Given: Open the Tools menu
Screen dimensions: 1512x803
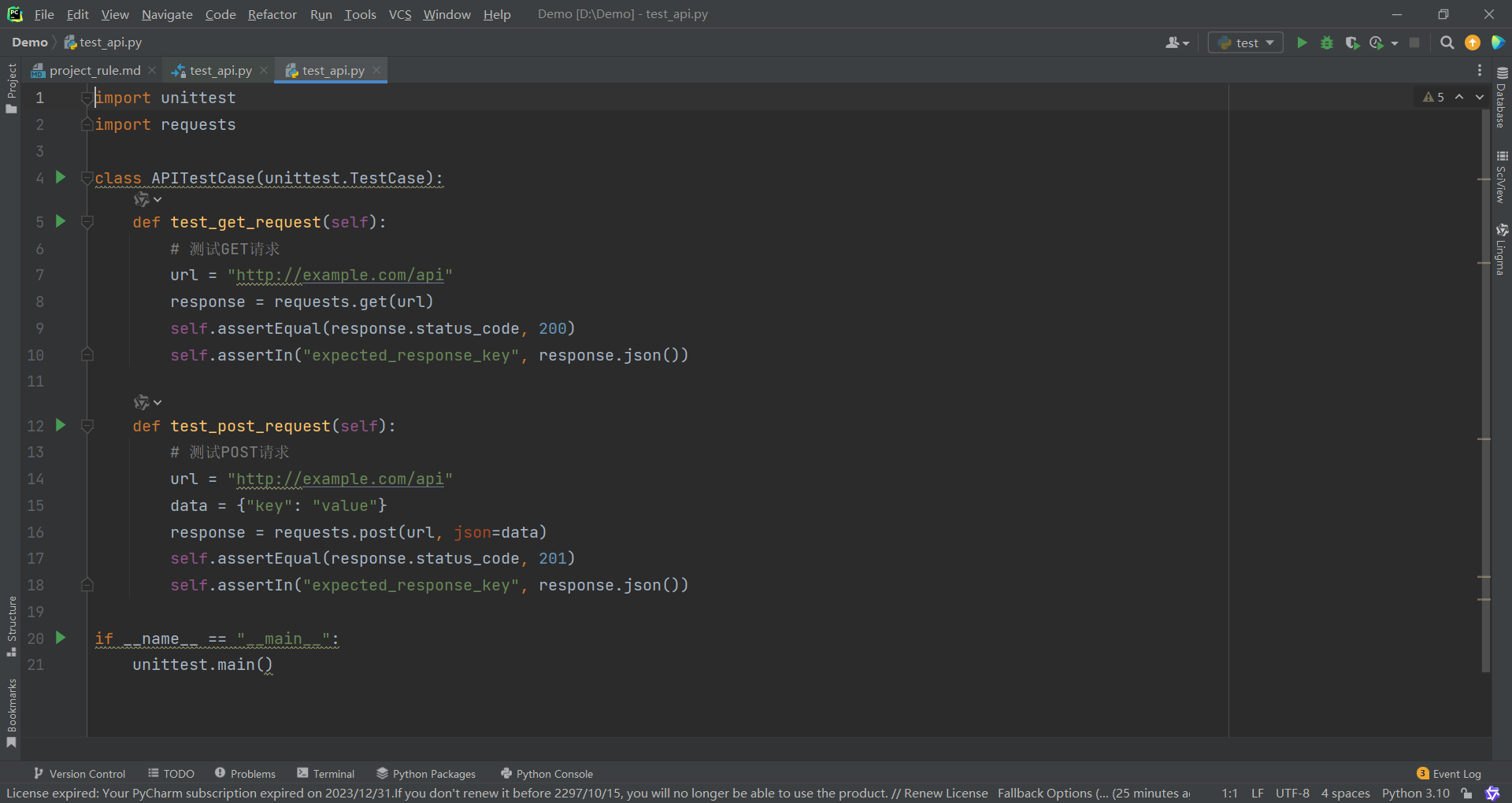Looking at the screenshot, I should 360,14.
